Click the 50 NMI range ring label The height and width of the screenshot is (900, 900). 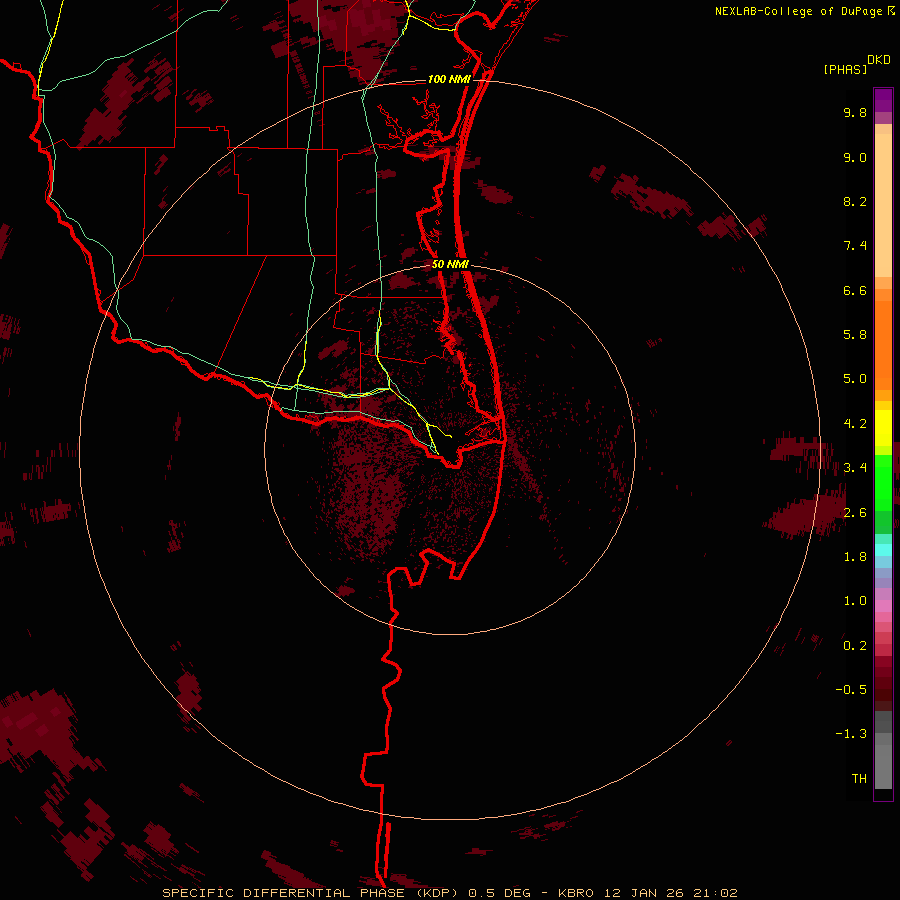450,264
